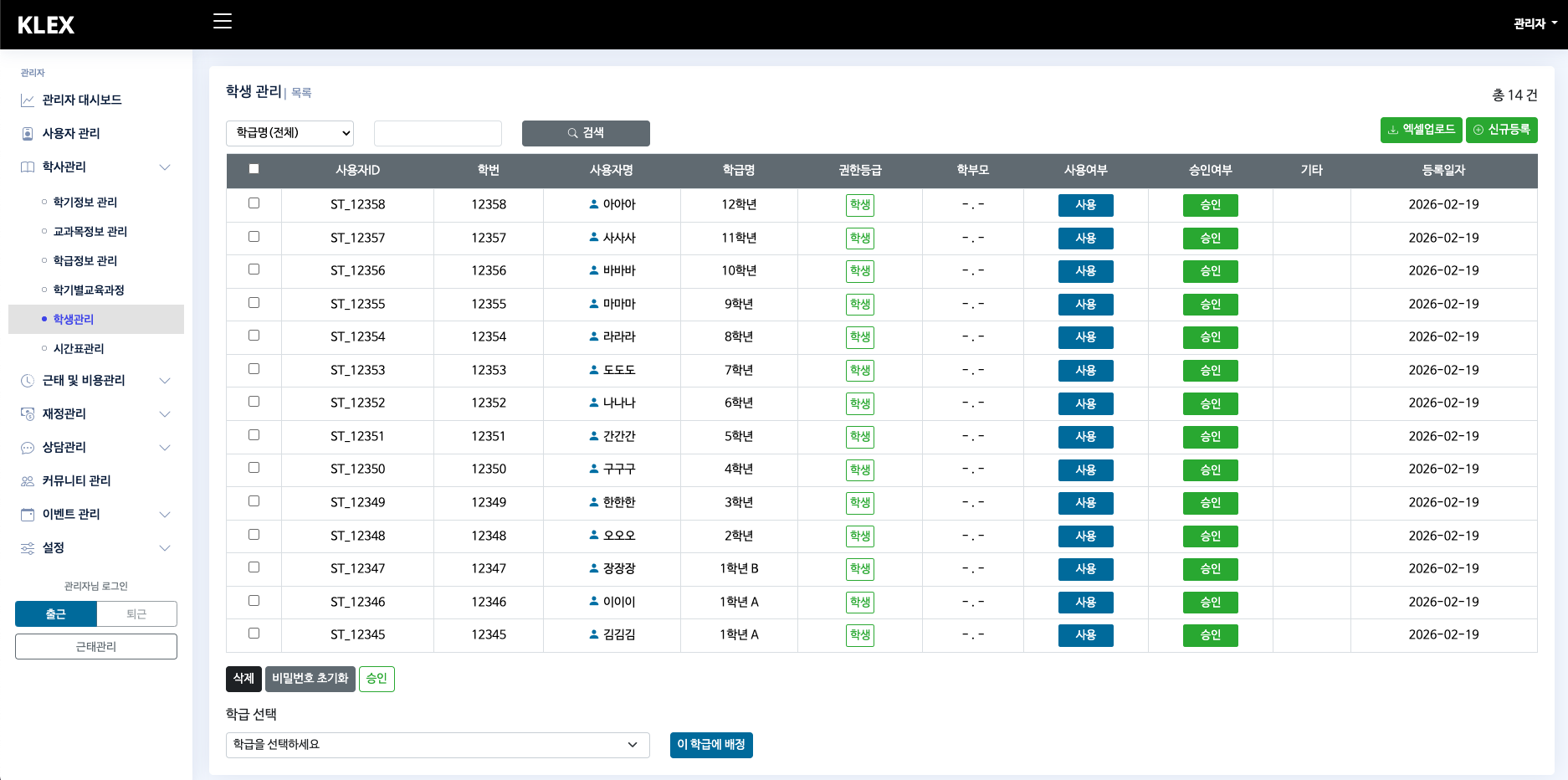
Task: Open 커뮤니티 관리 people icon
Action: tap(28, 481)
